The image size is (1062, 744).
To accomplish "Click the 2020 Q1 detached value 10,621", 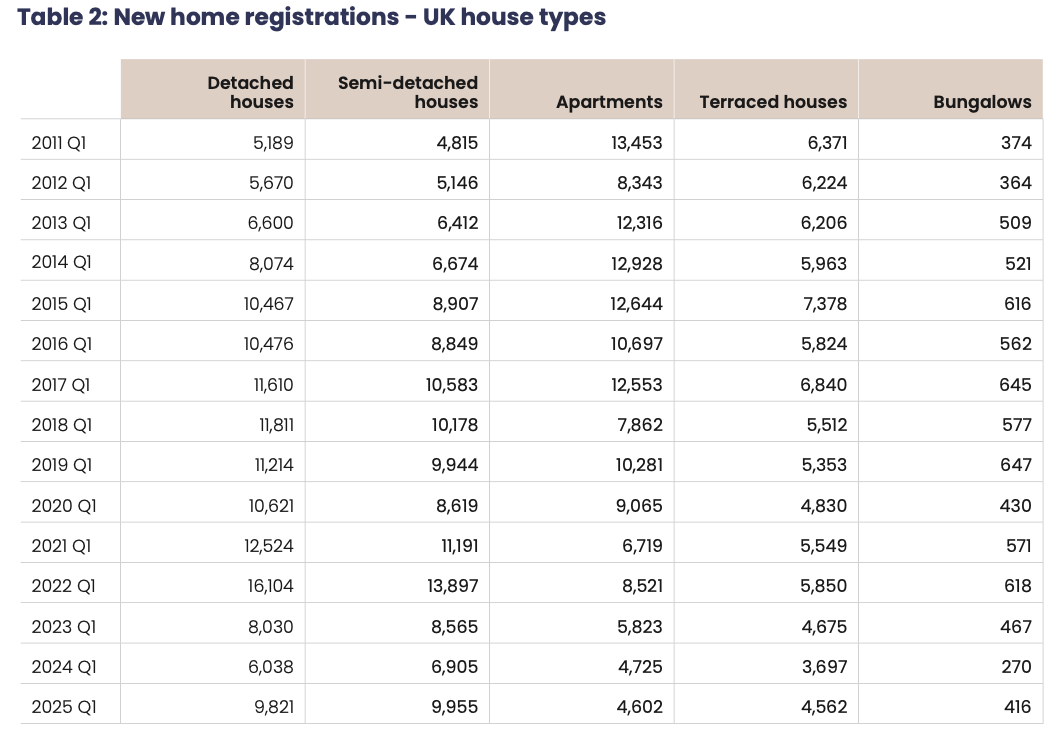I will 271,505.
